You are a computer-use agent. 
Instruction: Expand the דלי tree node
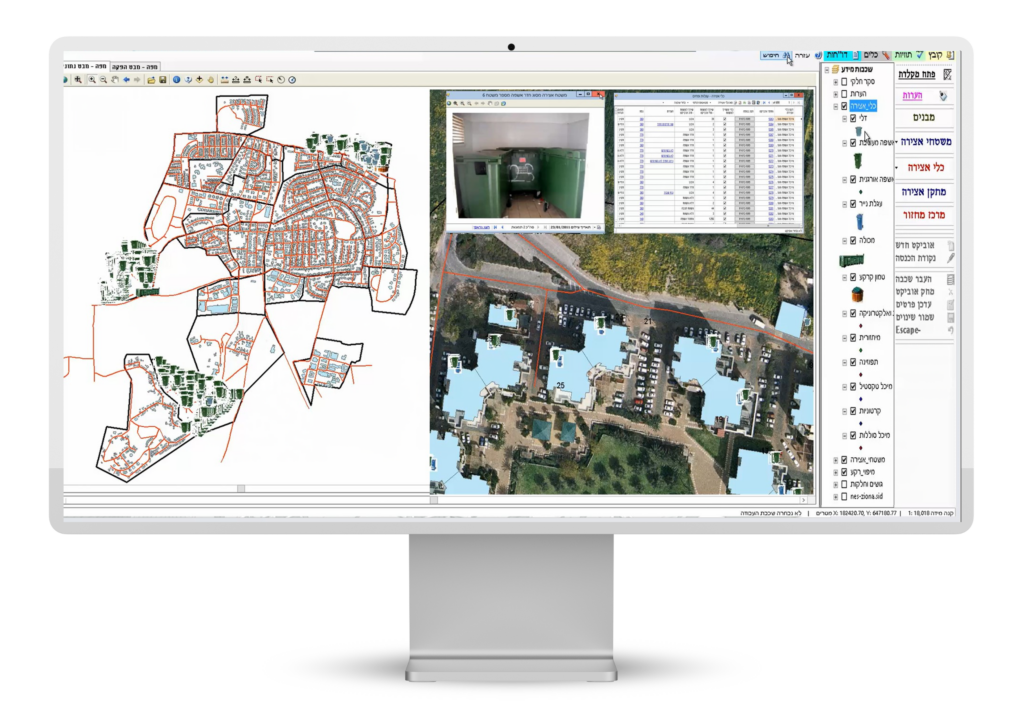[844, 116]
